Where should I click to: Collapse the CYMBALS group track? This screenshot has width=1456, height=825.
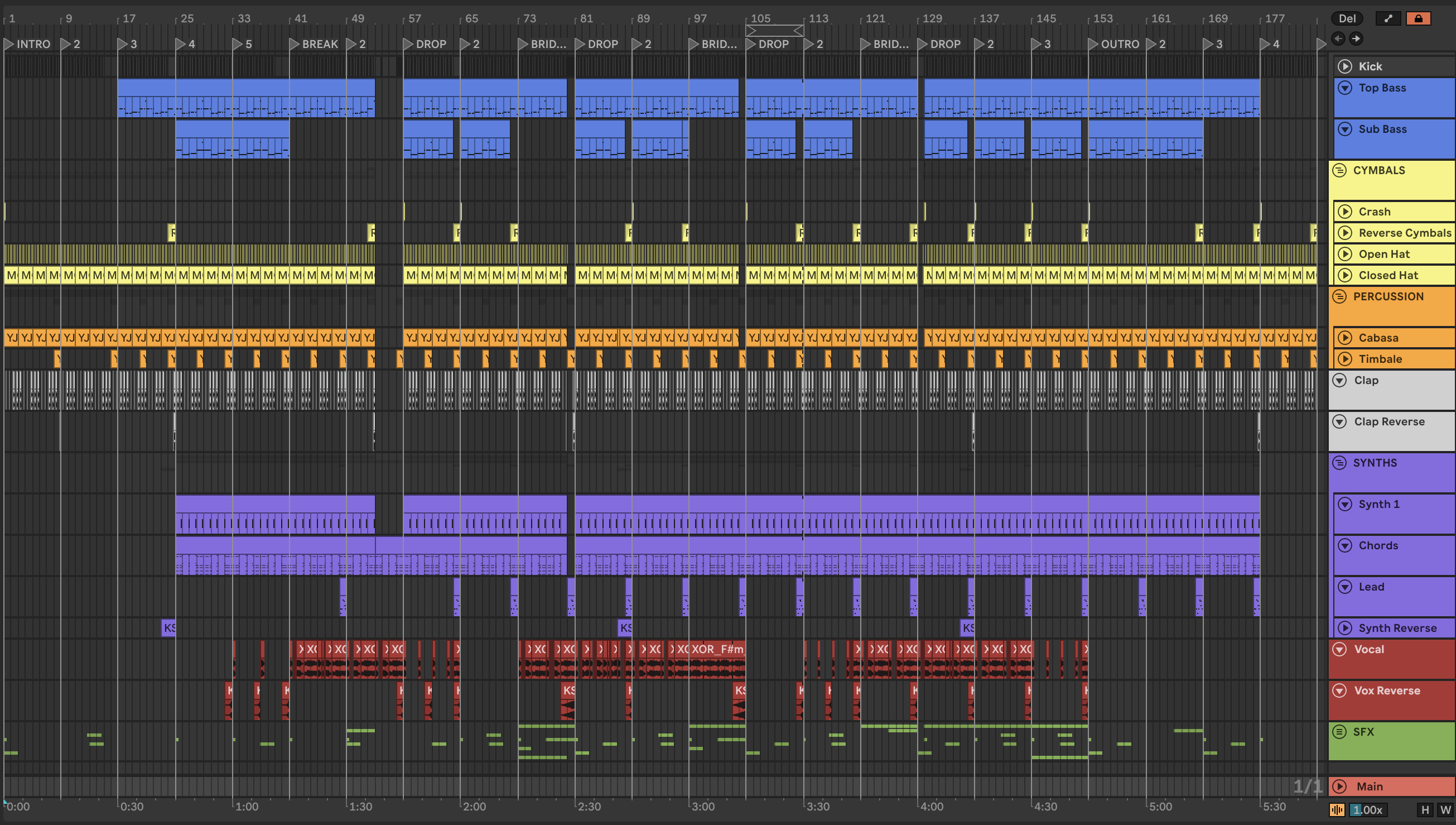pos(1339,170)
